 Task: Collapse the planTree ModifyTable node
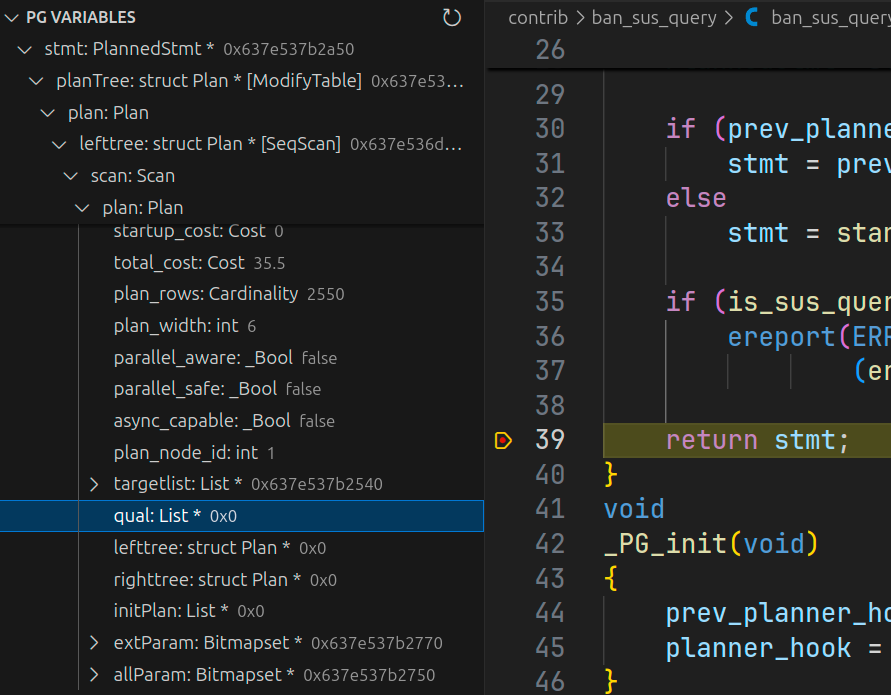point(37,81)
